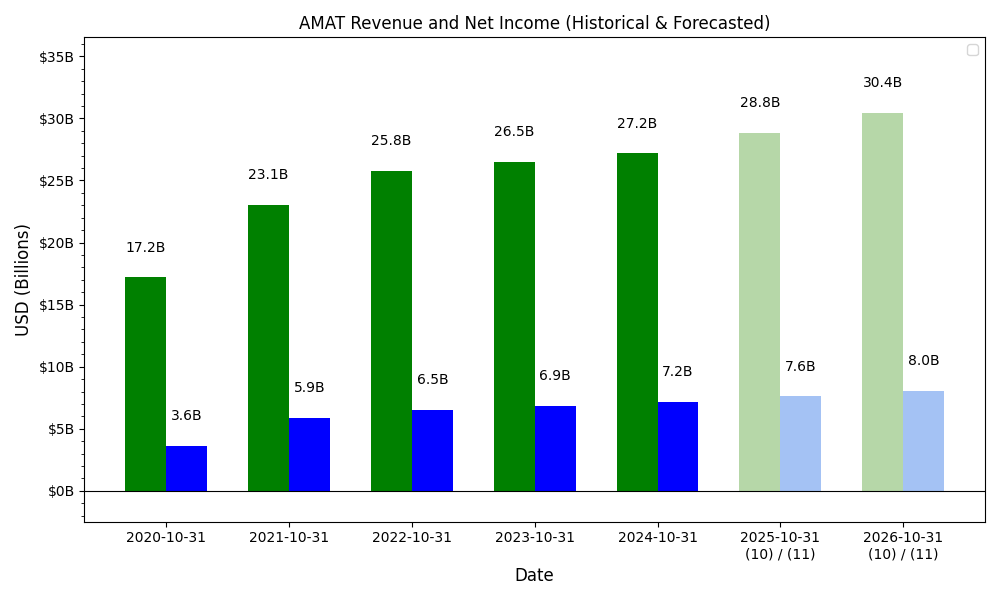Viewport: 1000px width, 600px height.
Task: Select the 2020-10-31 blue net income bar
Action: [186, 469]
